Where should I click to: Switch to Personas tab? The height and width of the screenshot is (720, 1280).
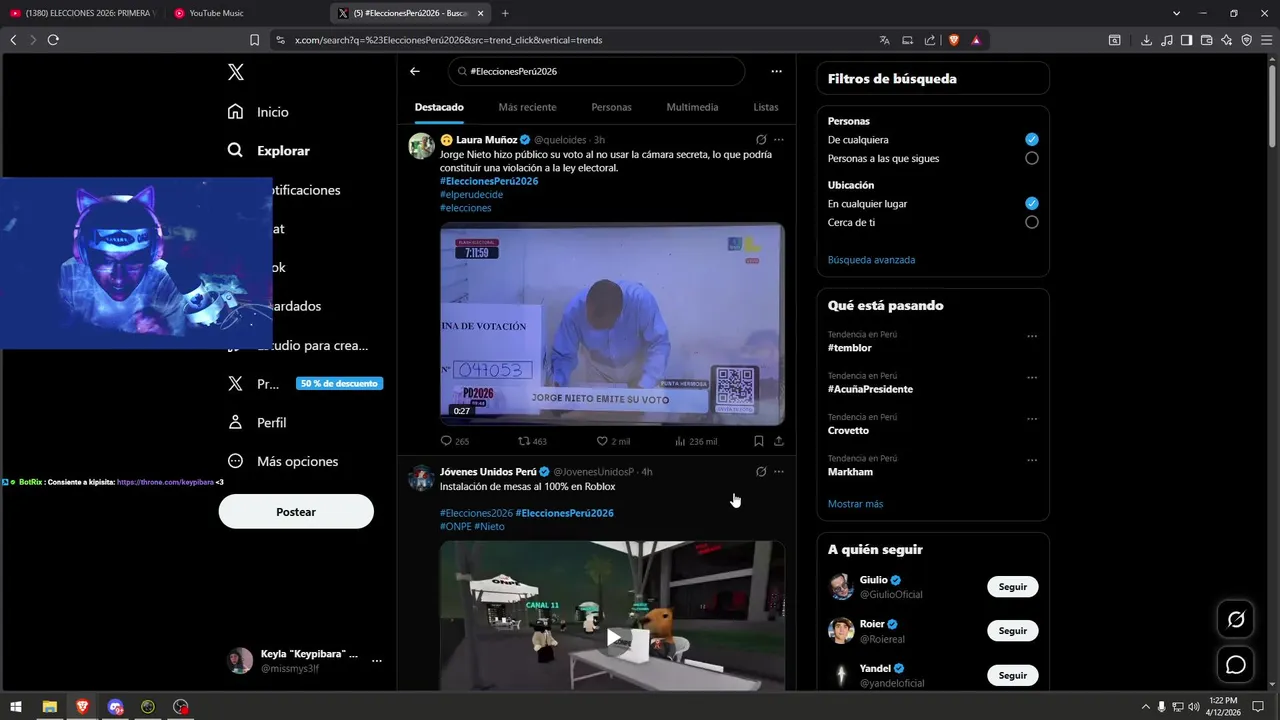click(611, 107)
